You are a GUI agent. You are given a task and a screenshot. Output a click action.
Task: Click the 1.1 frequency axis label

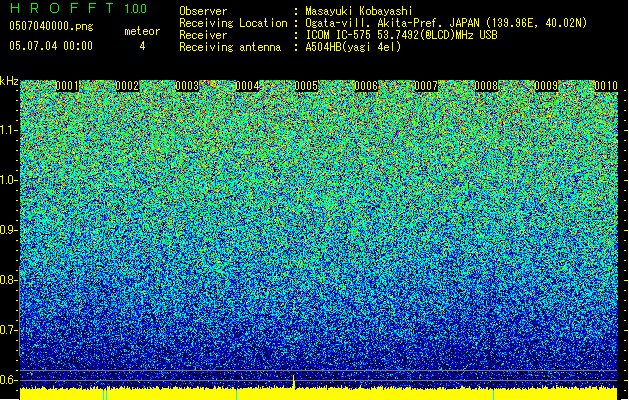click(x=9, y=130)
